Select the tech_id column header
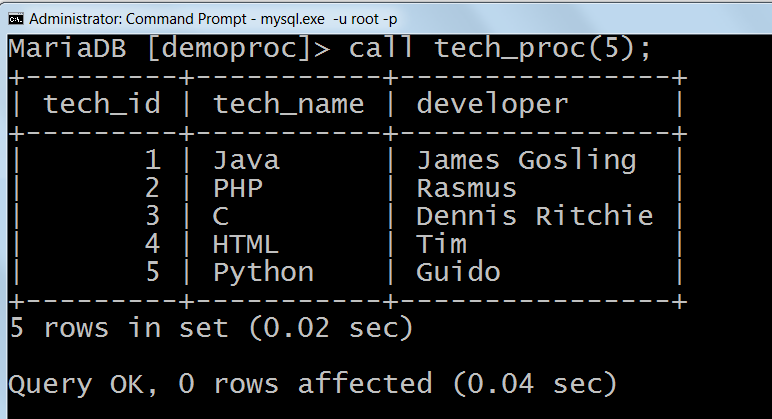Image resolution: width=772 pixels, height=419 pixels. [x=102, y=104]
